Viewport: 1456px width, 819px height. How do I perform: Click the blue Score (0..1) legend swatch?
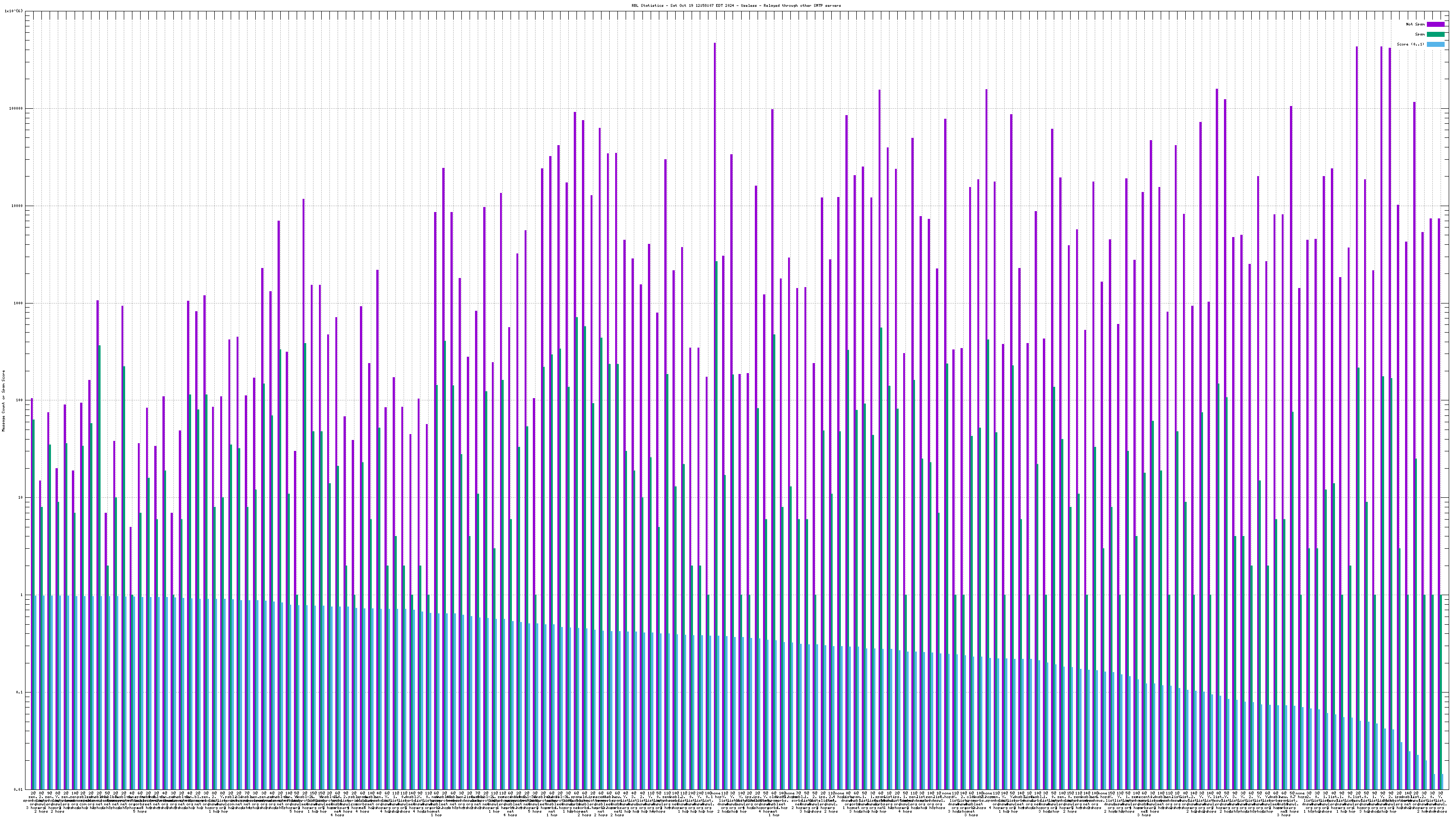click(1435, 44)
